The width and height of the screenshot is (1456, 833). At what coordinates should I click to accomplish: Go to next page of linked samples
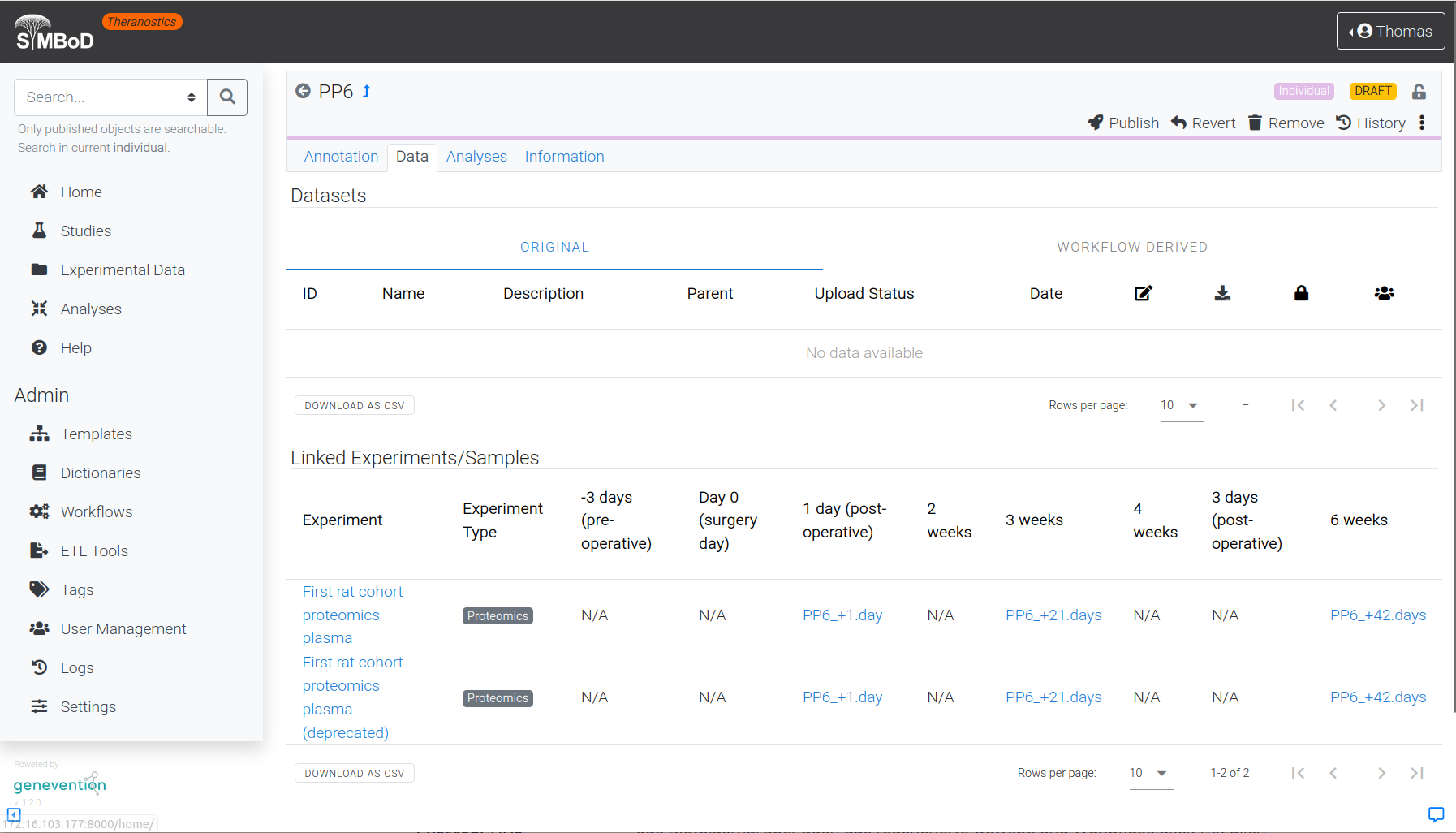point(1381,773)
